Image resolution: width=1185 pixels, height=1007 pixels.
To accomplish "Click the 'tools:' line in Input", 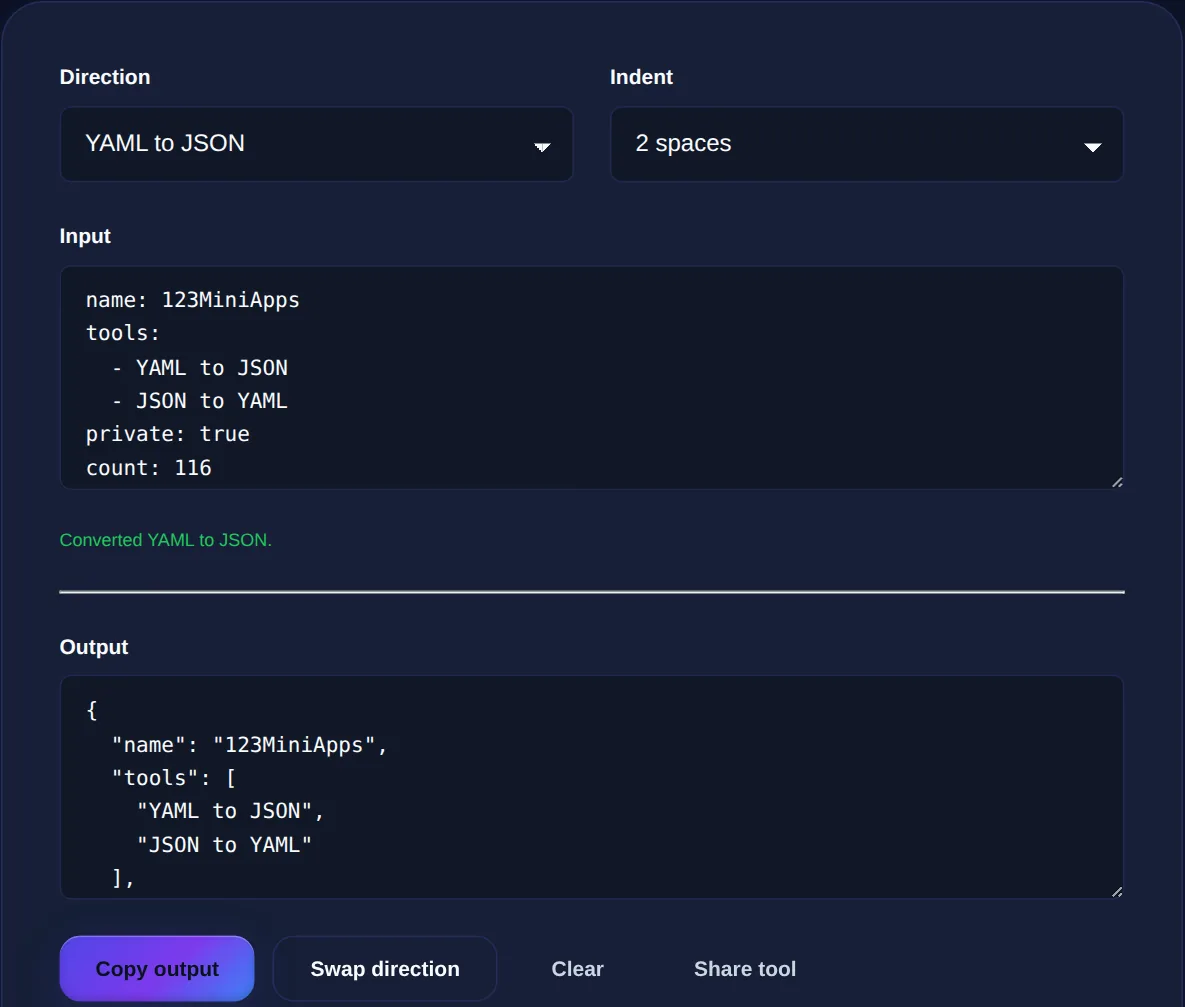I will pyautogui.click(x=122, y=333).
